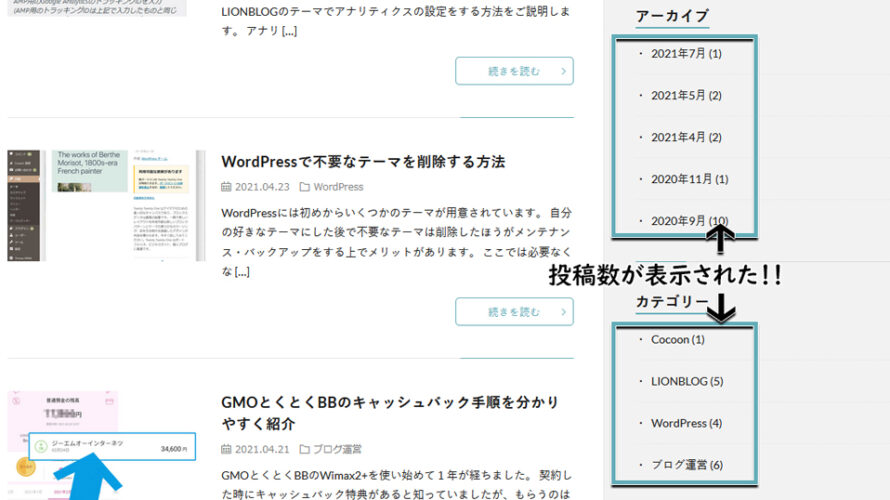Click excerpt starting GMOとくとくBBのWimax2+
This screenshot has height=500, width=890.
tap(396, 485)
